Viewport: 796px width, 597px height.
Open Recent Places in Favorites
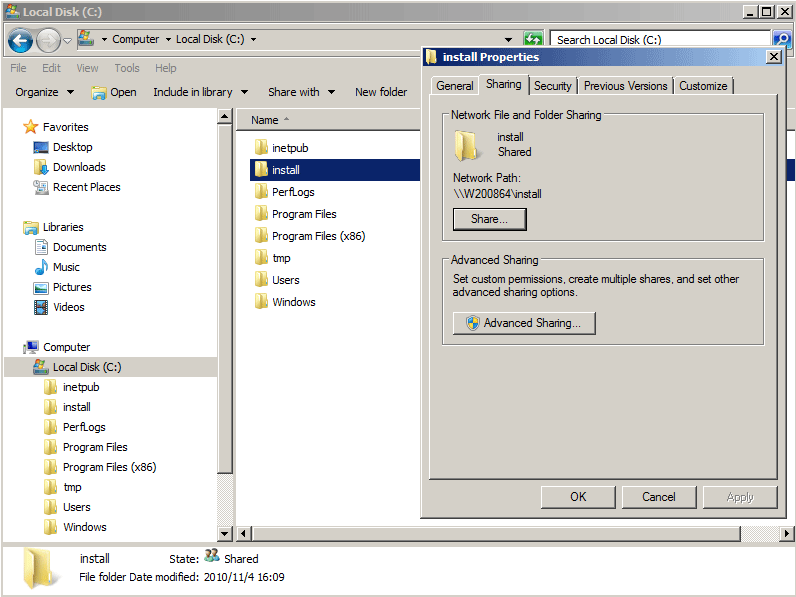[77, 187]
